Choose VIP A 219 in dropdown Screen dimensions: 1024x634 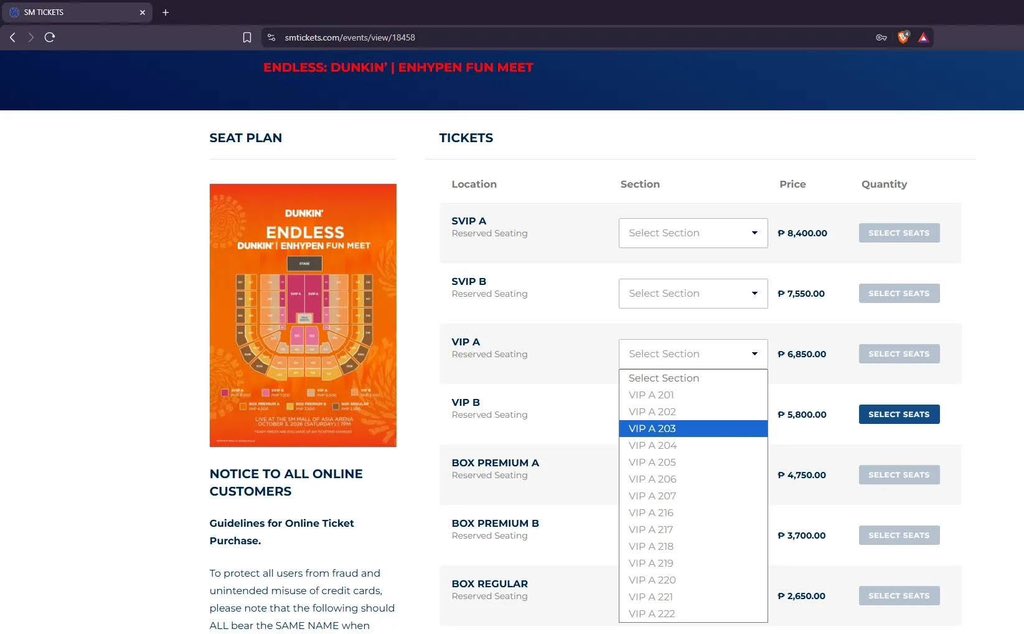693,563
